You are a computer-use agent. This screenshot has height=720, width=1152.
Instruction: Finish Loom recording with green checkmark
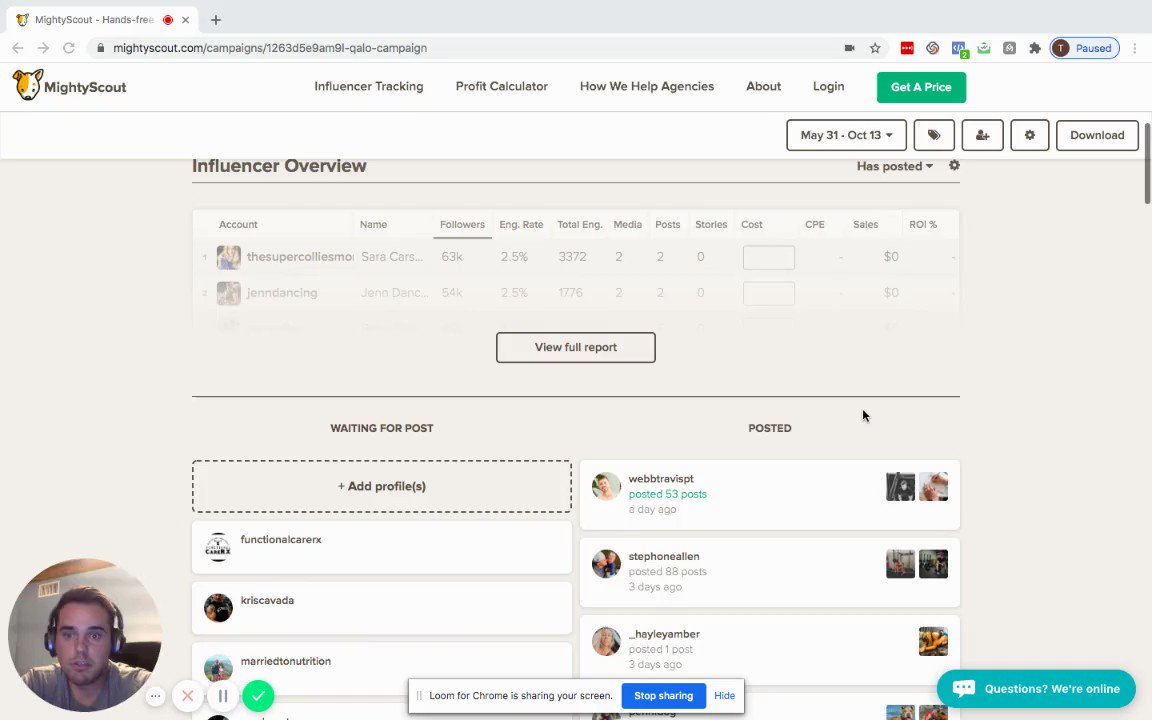tap(258, 695)
